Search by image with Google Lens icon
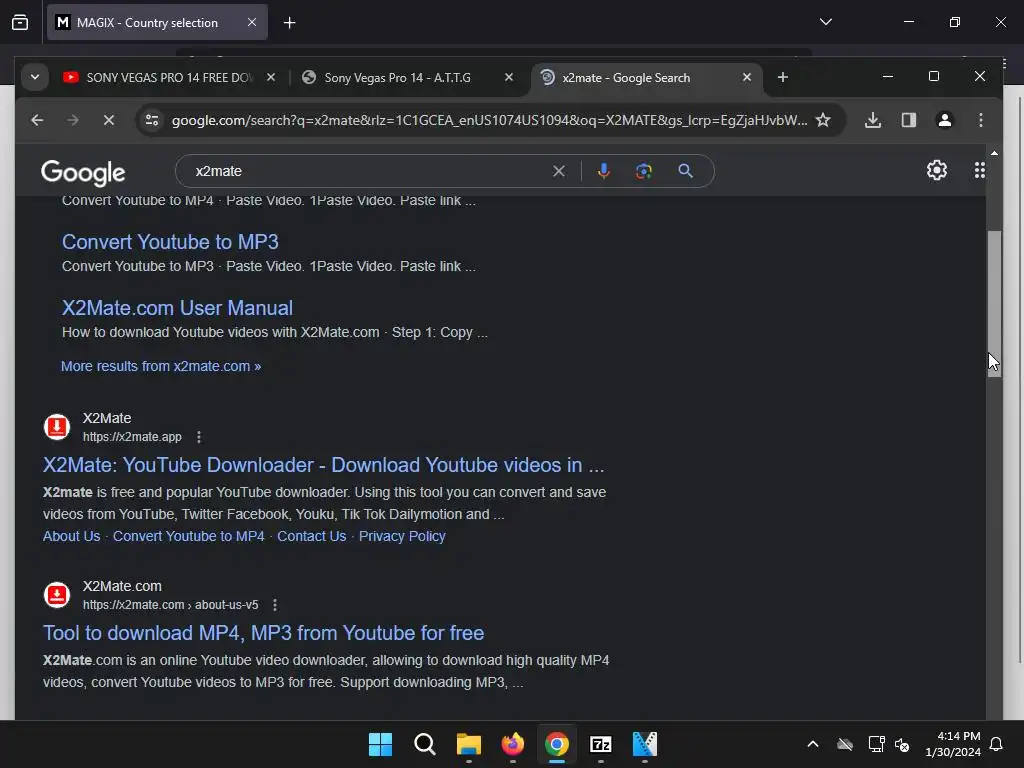Image resolution: width=1024 pixels, height=768 pixels. 644,171
